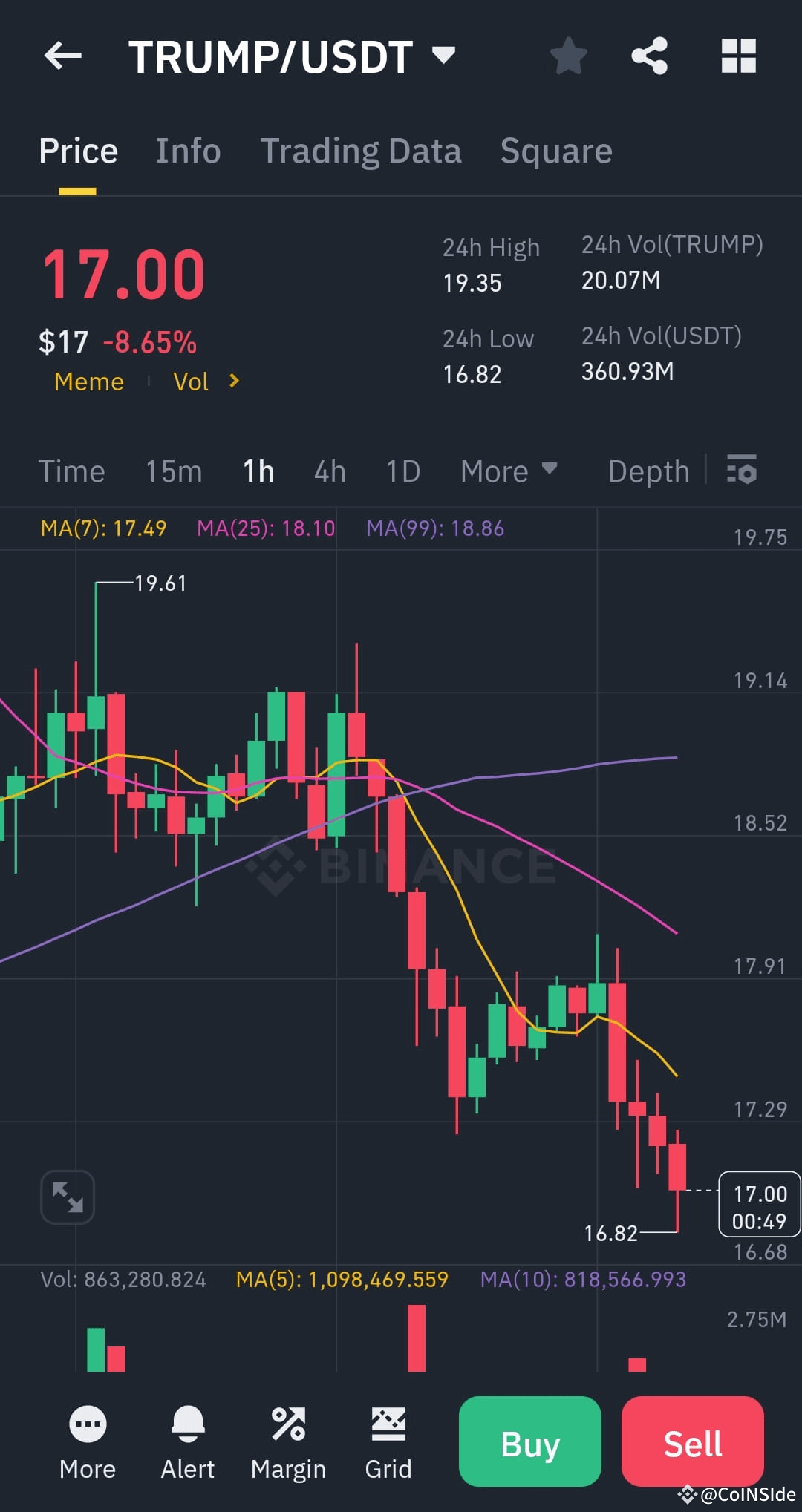Click the 24h Vol(USDT) 360.93M value

coord(627,371)
